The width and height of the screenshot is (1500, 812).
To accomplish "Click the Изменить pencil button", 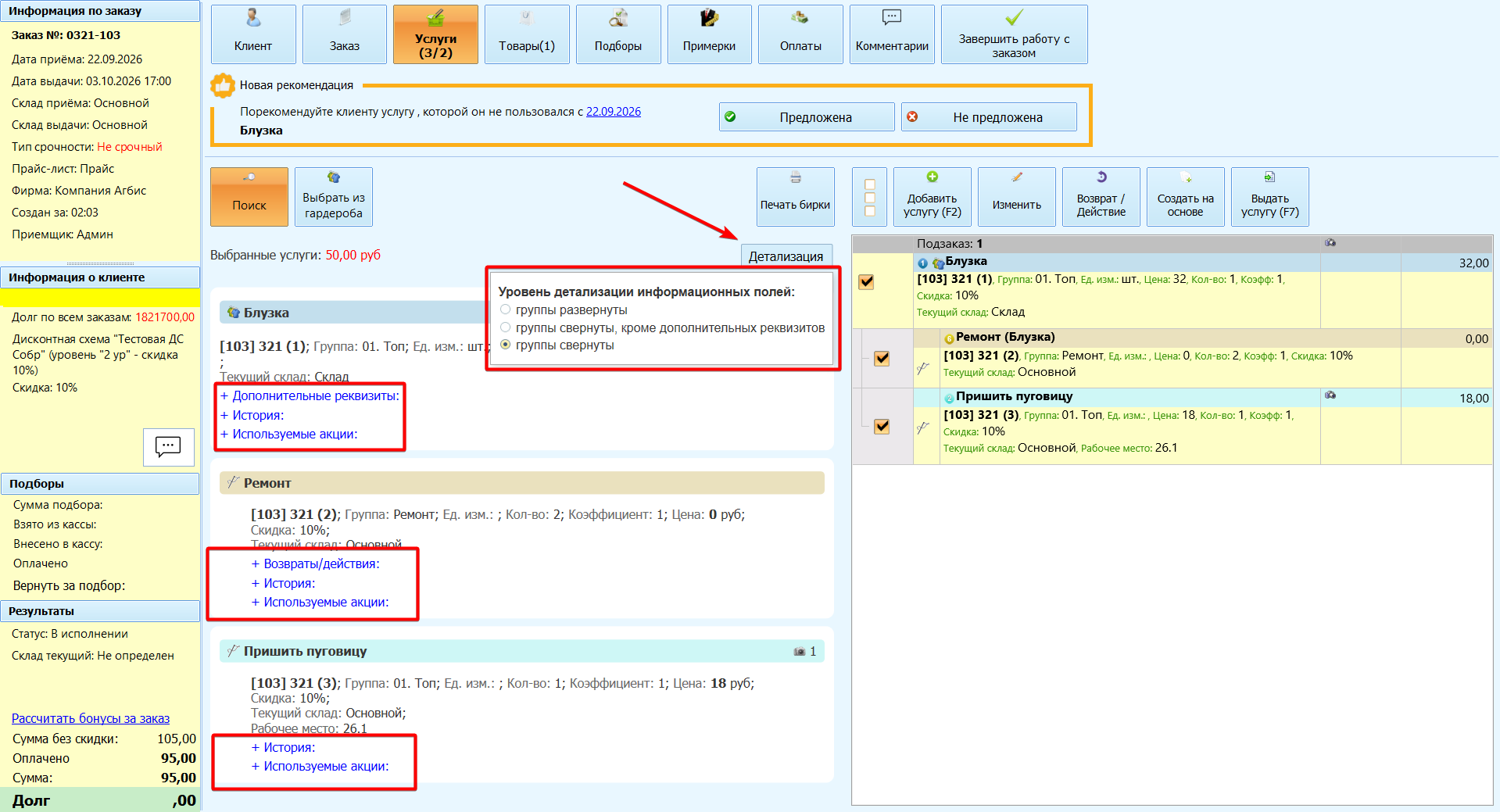I will tap(1016, 197).
